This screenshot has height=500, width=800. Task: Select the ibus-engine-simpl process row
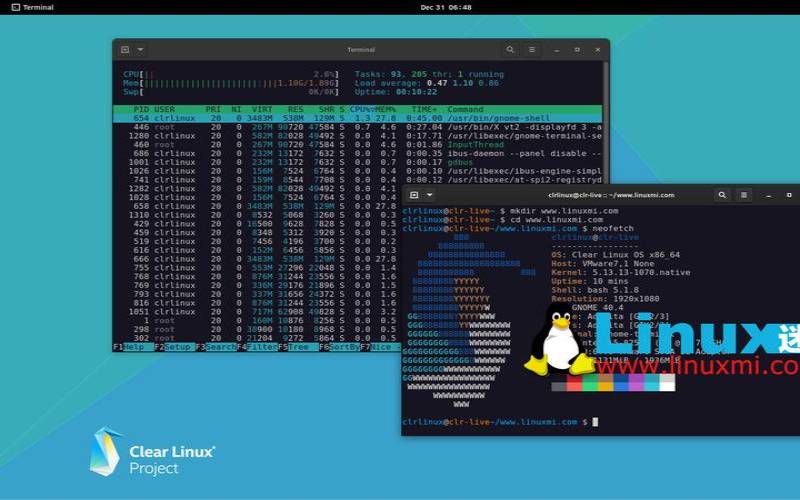[x=357, y=171]
